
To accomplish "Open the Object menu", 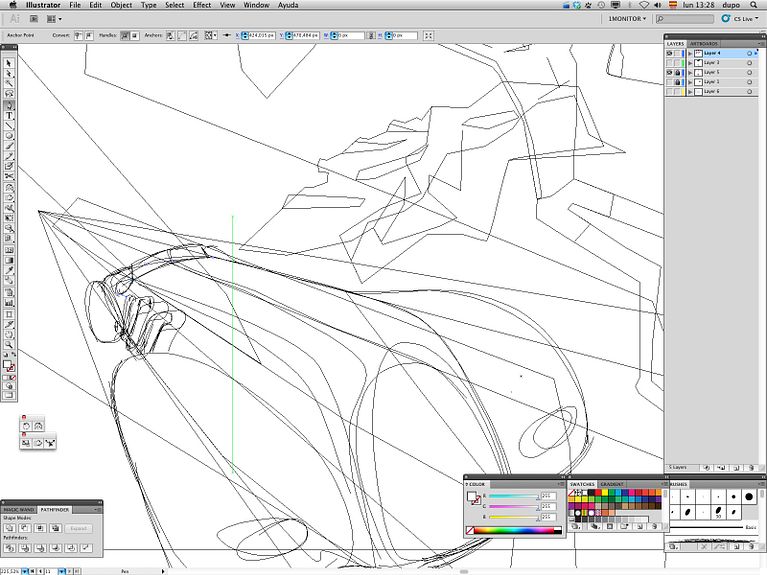I will tap(122, 5).
